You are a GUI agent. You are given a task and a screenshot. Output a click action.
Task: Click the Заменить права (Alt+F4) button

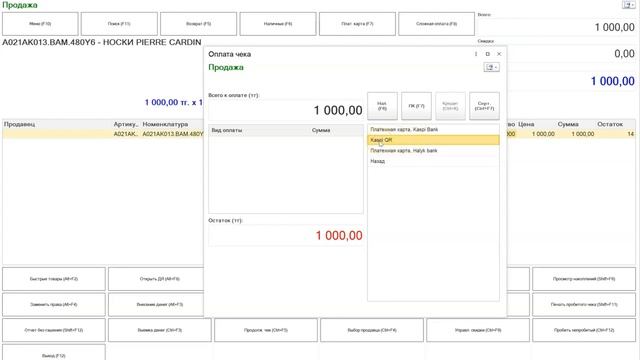point(54,304)
